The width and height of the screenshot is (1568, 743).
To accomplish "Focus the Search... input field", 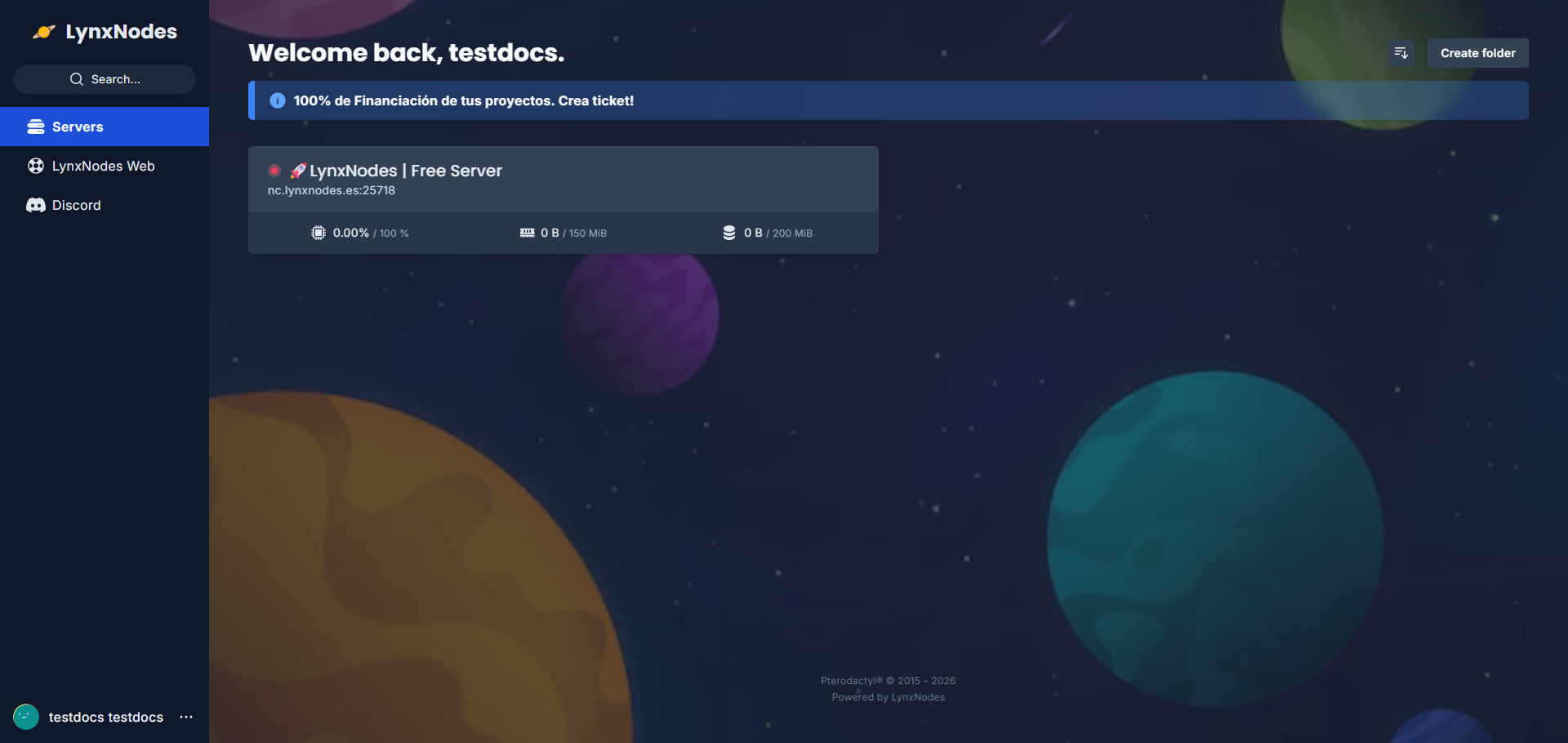I will tap(105, 79).
